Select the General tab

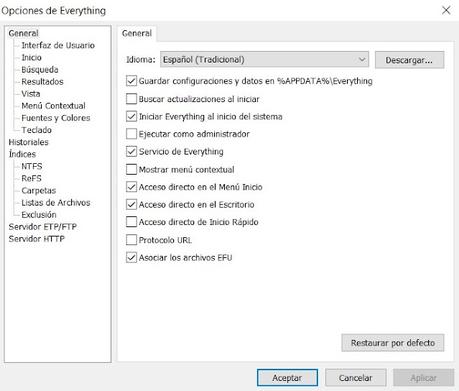point(137,33)
